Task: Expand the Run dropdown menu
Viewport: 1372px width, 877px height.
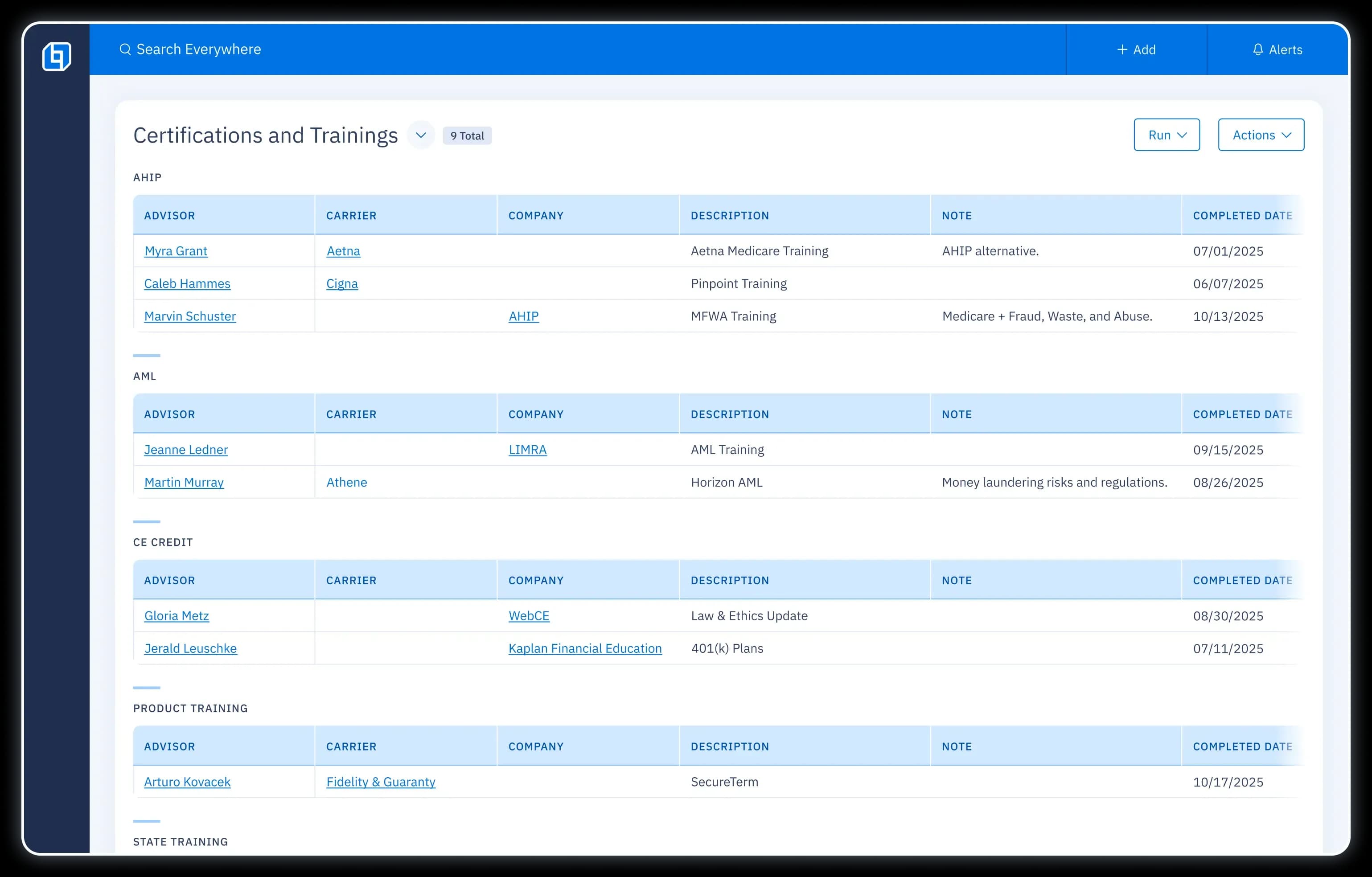Action: point(1167,135)
